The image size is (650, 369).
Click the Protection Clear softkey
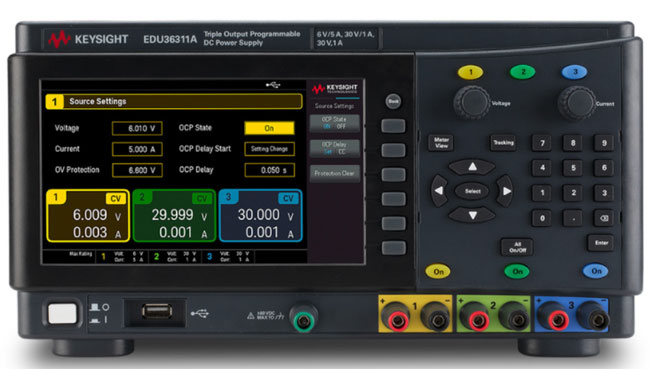[335, 173]
